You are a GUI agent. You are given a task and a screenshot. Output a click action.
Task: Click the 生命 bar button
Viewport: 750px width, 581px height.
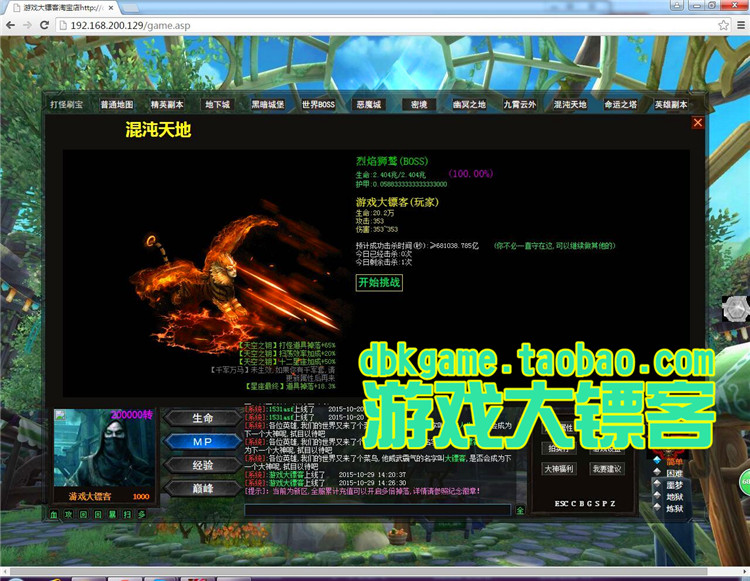click(x=203, y=418)
